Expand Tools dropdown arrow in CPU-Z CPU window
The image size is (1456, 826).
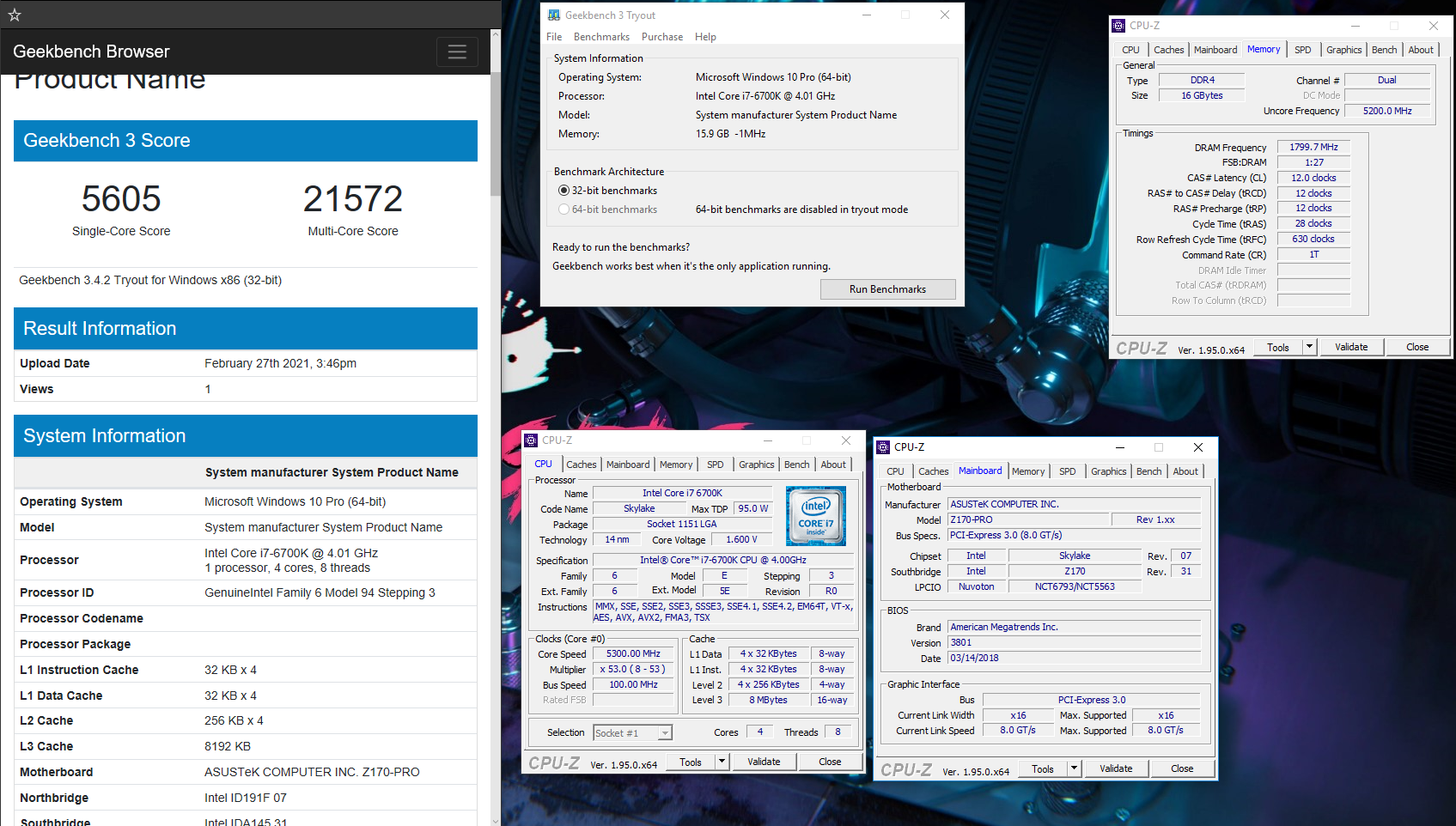(x=722, y=762)
